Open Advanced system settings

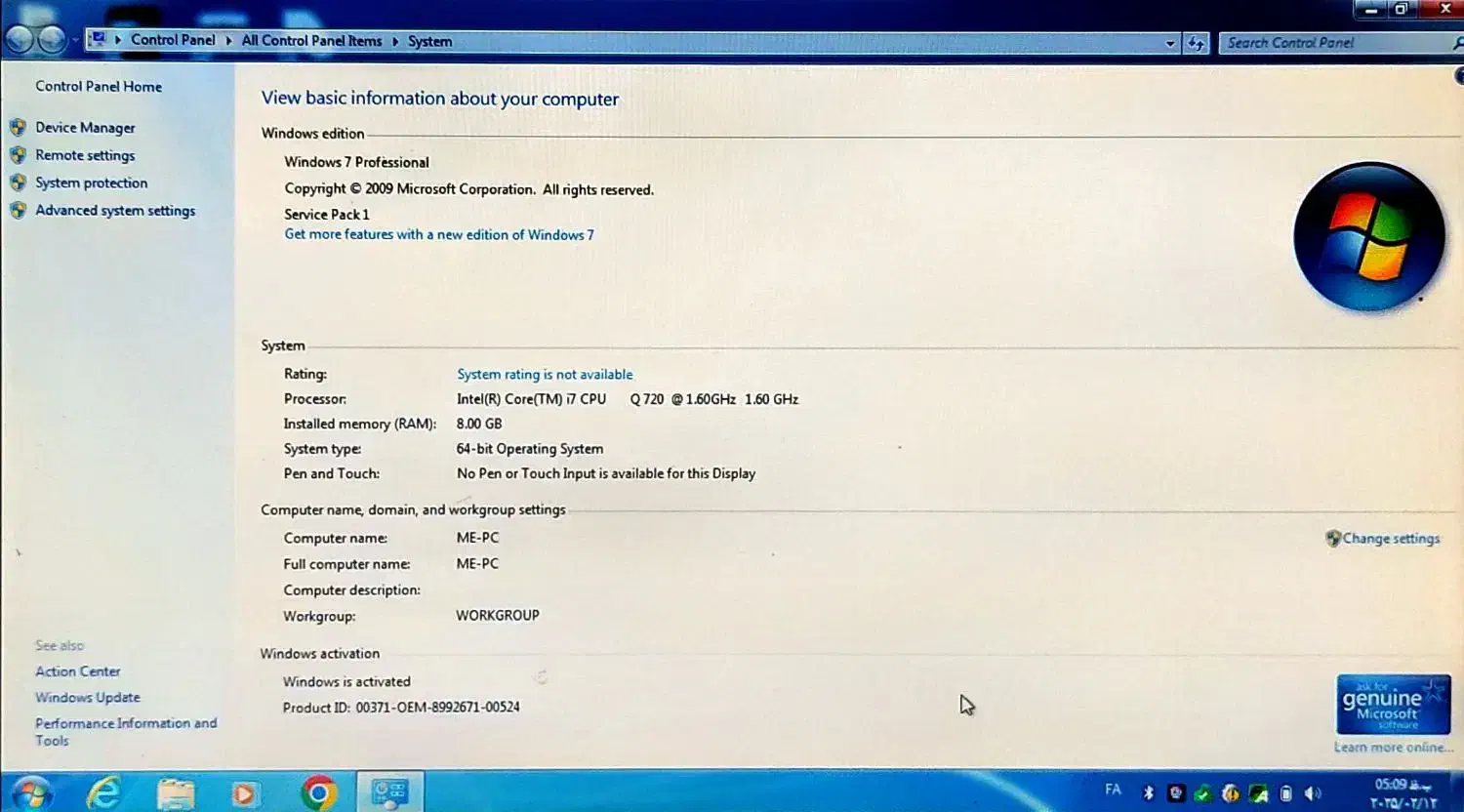point(115,210)
